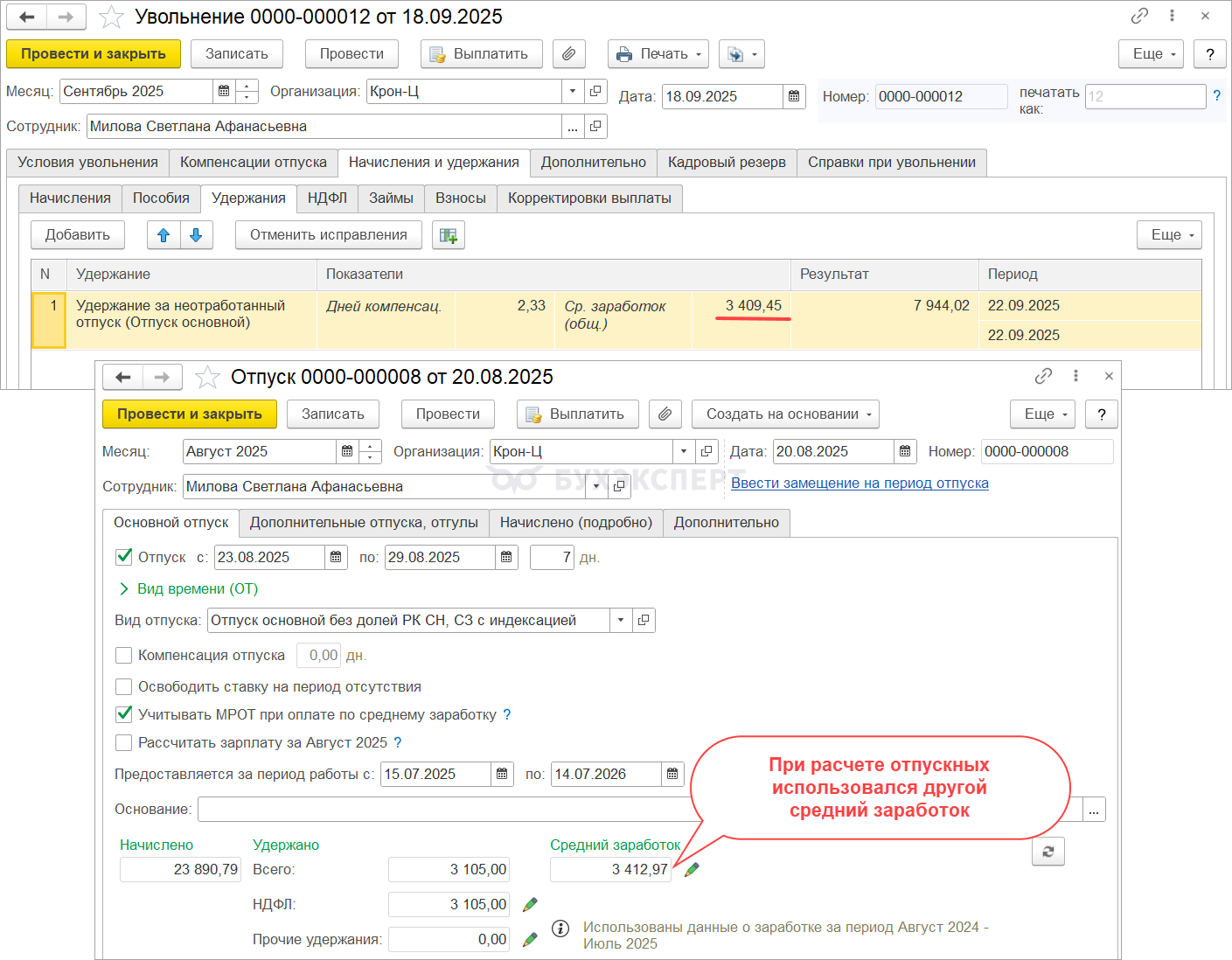1232x960 pixels.
Task: Open the calendar picker for Увольнение Дата field
Action: [794, 96]
